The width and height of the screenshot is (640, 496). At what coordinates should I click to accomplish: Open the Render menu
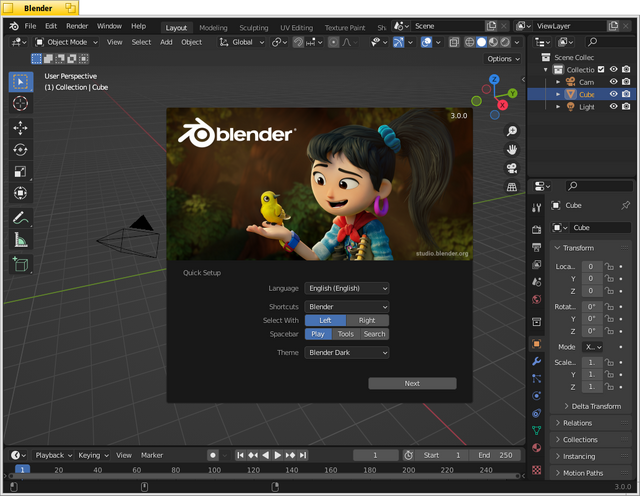77,26
